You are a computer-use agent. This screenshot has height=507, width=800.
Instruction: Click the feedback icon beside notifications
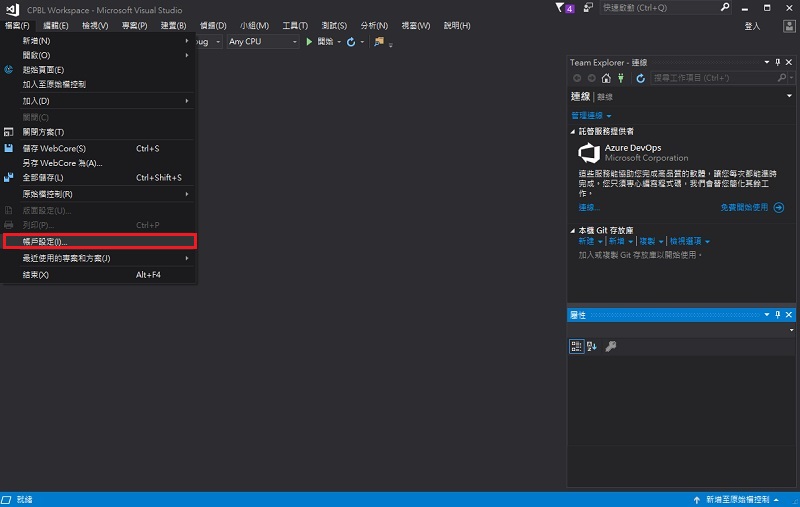click(x=588, y=8)
